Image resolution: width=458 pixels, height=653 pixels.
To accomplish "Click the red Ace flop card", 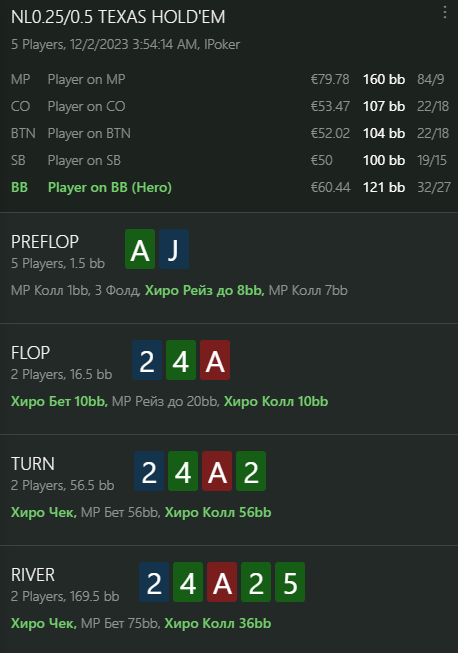I will [x=215, y=360].
